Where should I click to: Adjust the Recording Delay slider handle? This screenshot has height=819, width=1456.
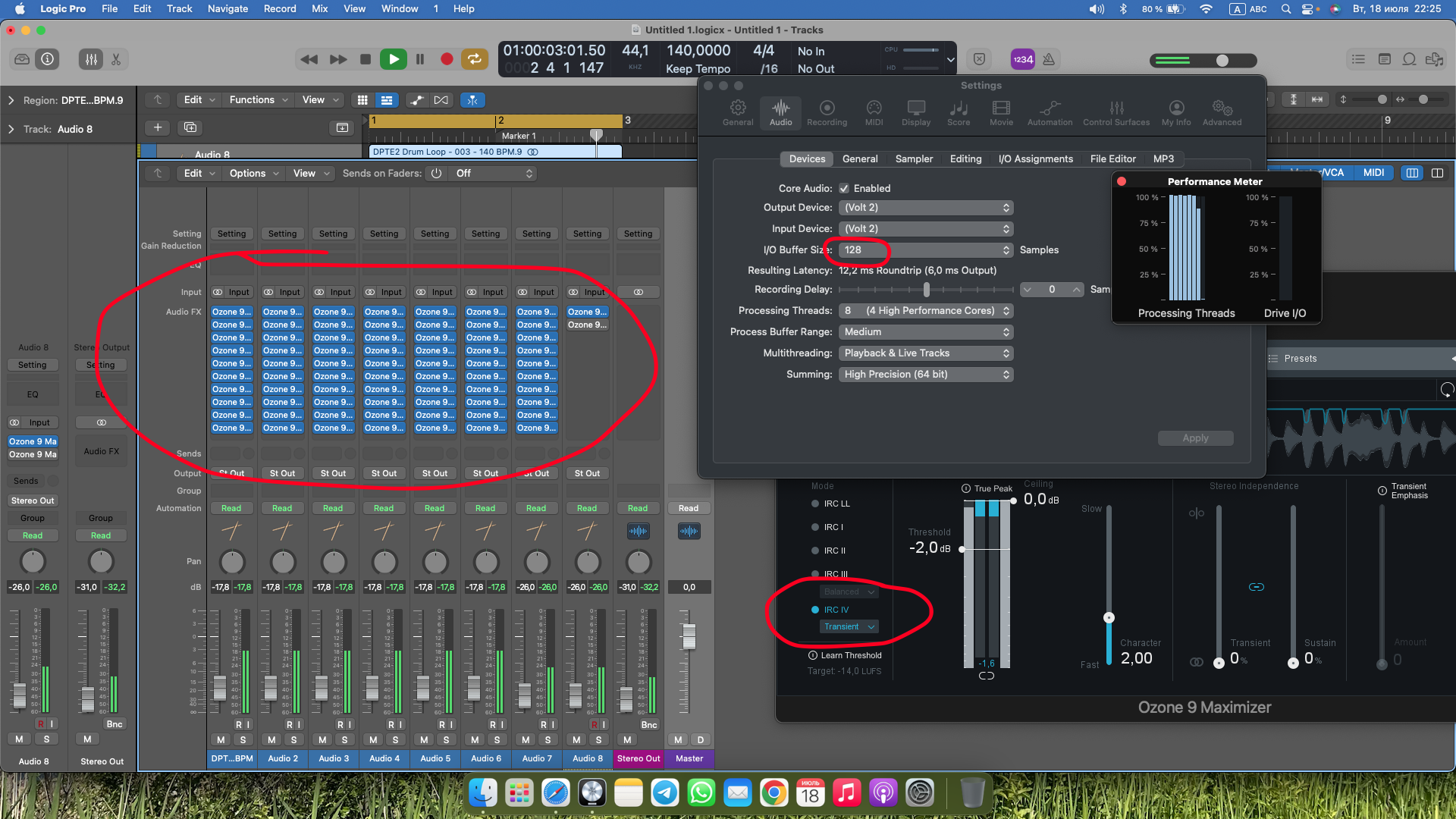[x=926, y=290]
